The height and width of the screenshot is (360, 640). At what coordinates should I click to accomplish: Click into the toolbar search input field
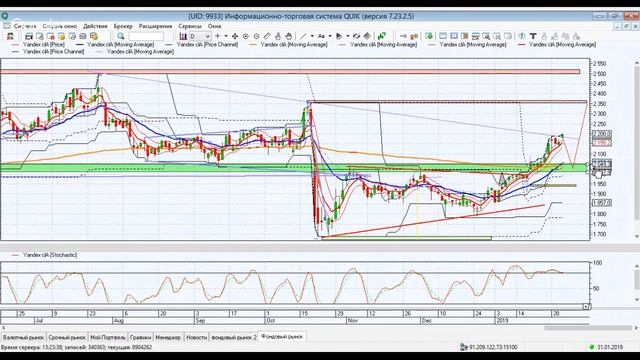point(146,36)
